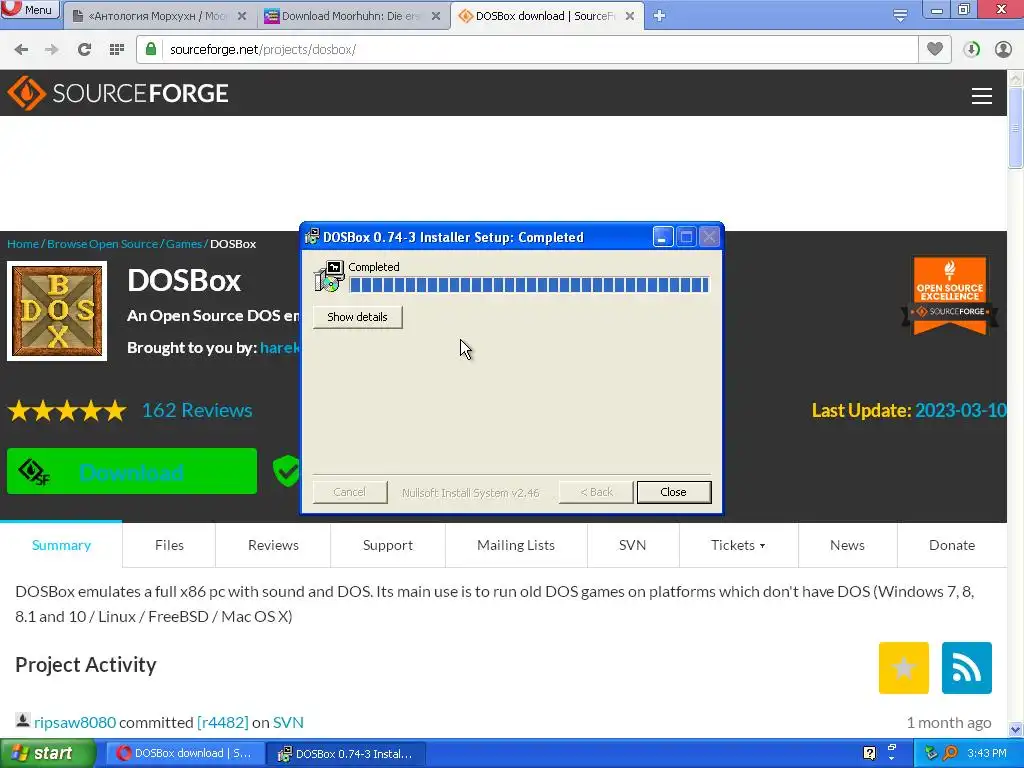Open the Files tab
This screenshot has height=768, width=1024.
point(169,545)
